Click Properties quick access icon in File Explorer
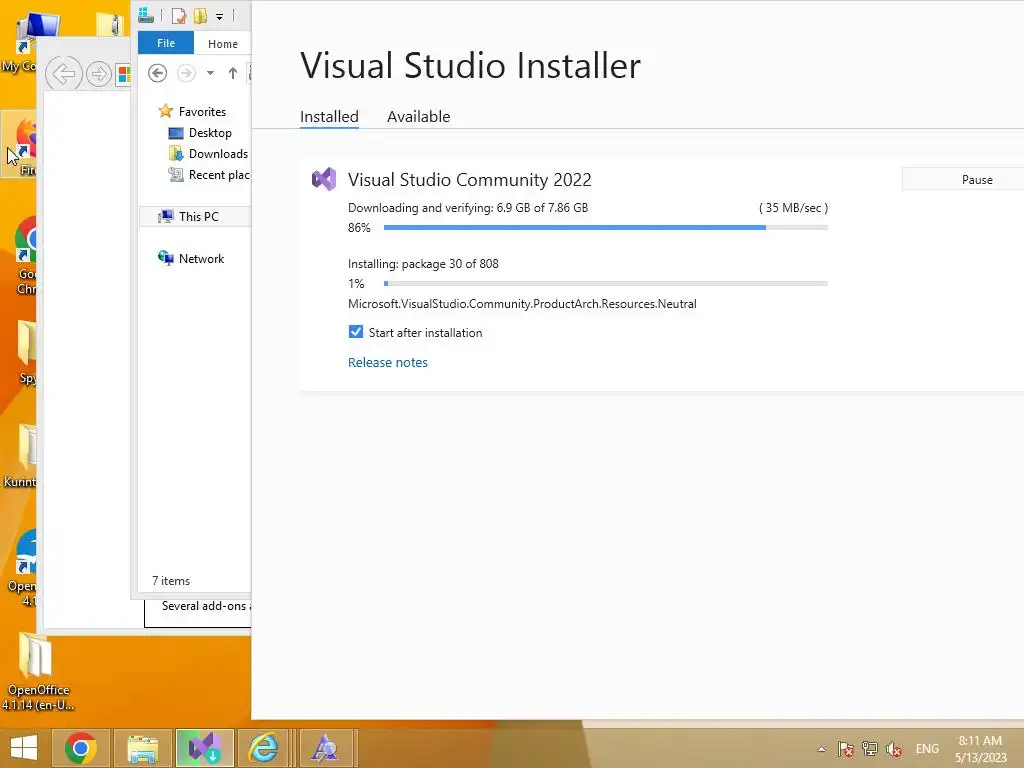This screenshot has height=768, width=1024. (179, 15)
